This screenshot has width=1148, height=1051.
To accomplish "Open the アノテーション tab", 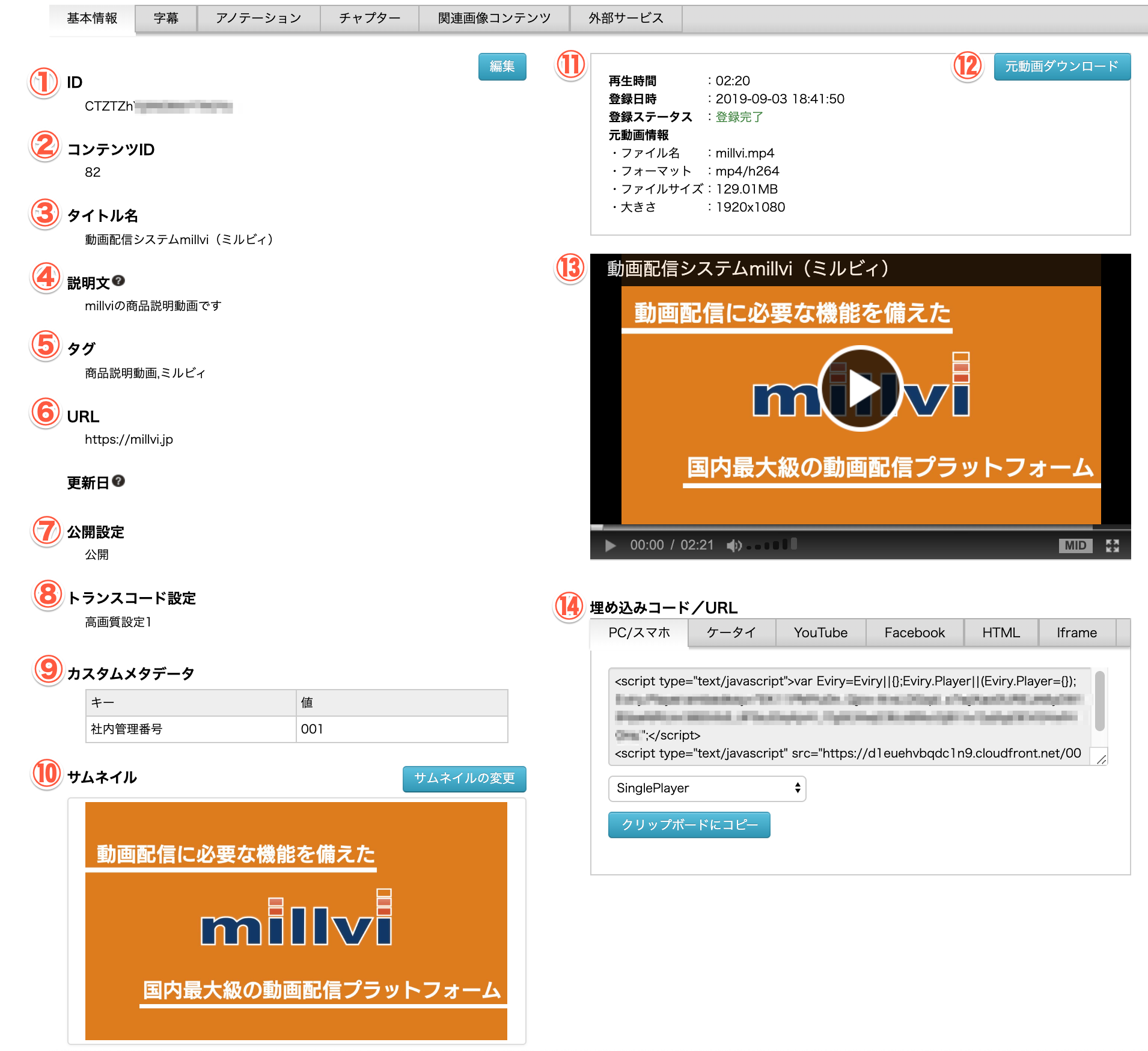I will tap(258, 19).
